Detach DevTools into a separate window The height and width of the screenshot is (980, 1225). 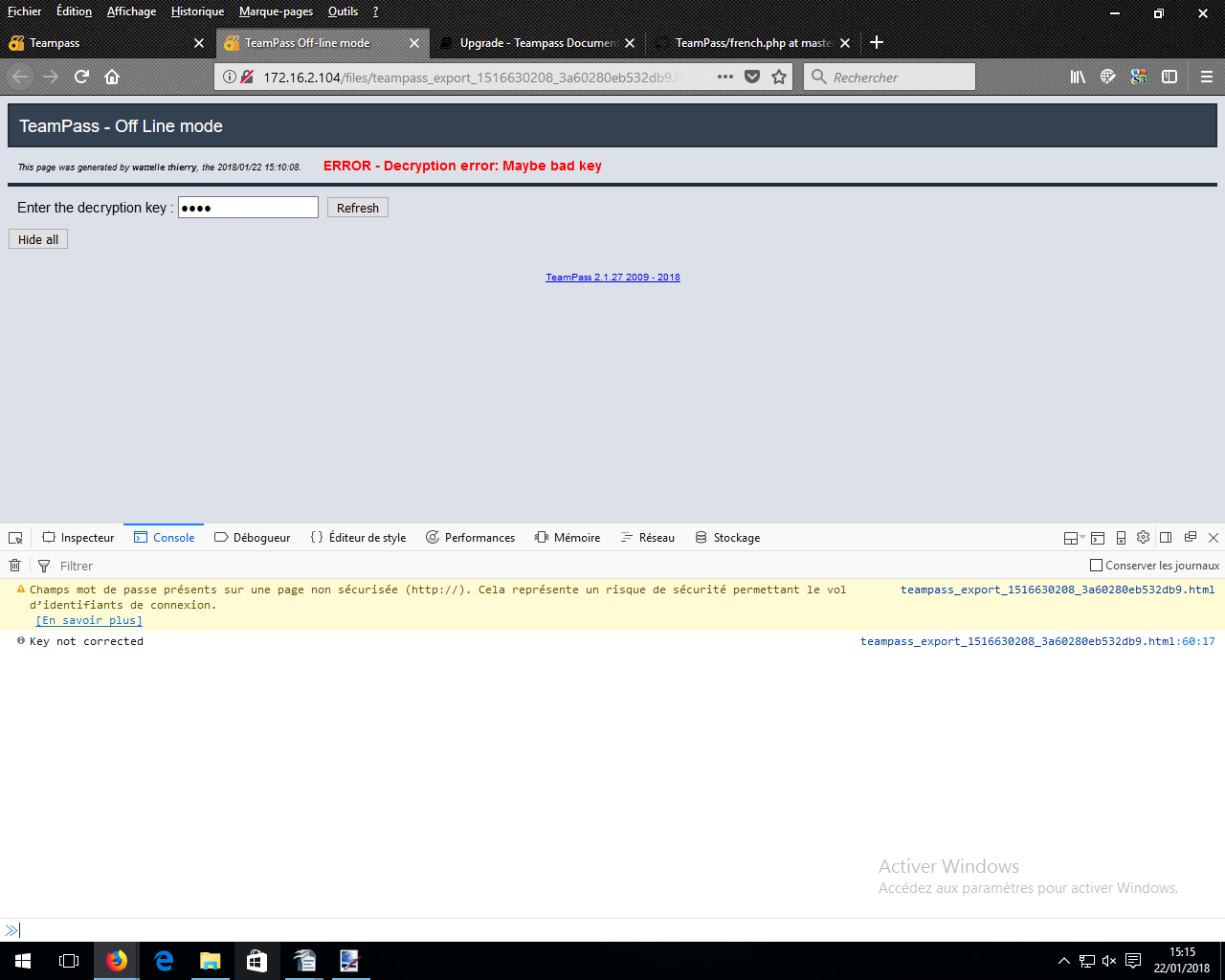coord(1190,537)
